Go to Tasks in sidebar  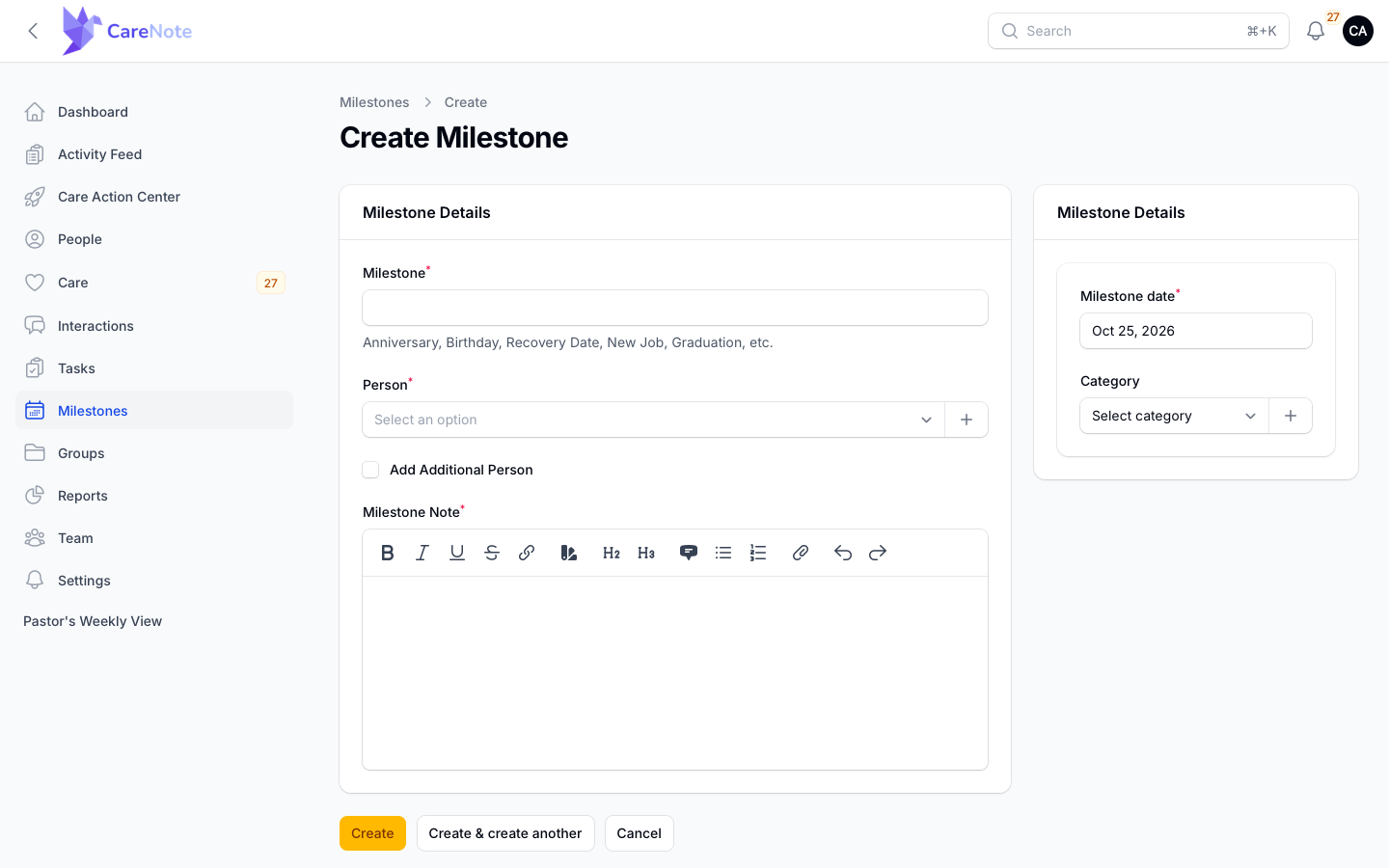tap(154, 368)
